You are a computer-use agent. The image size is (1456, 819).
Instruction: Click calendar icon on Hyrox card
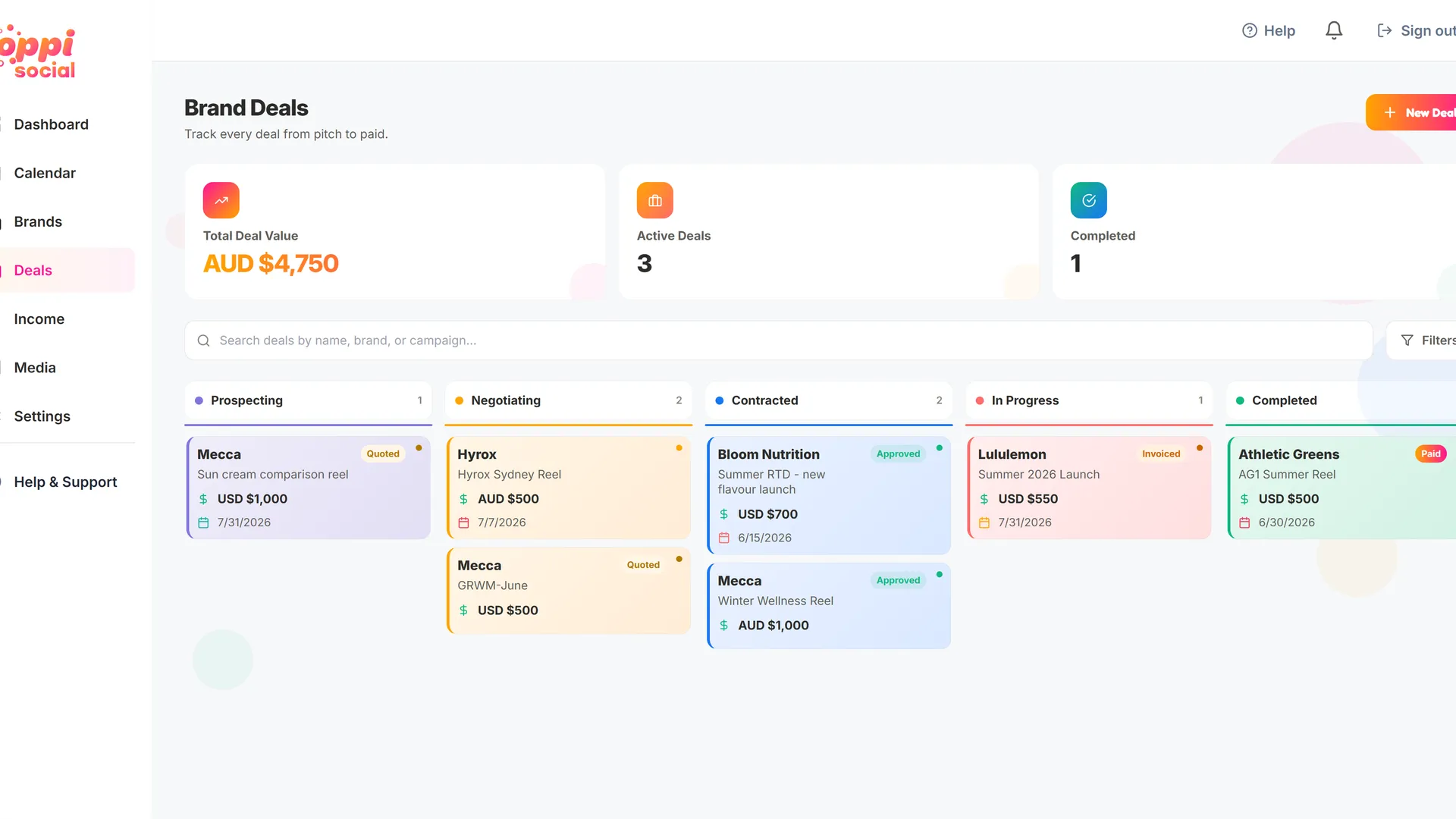[463, 522]
